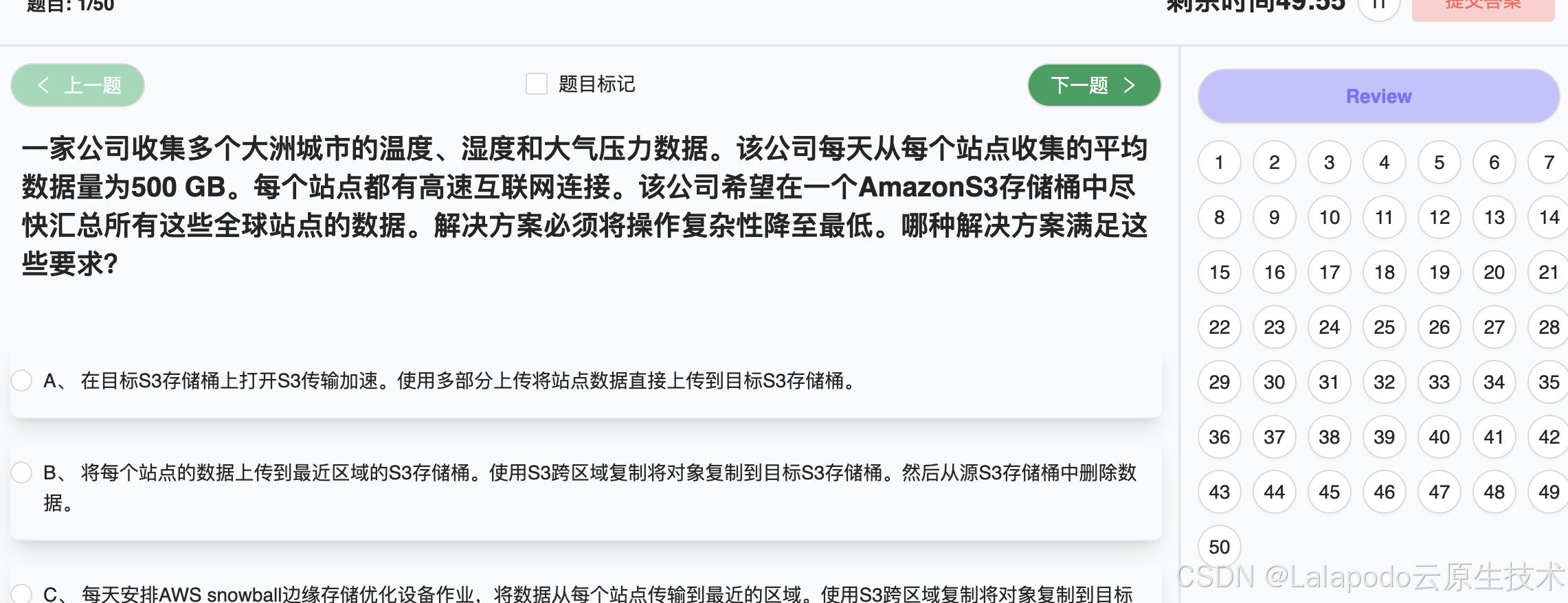Jump to question 15 in navigator

click(1219, 272)
